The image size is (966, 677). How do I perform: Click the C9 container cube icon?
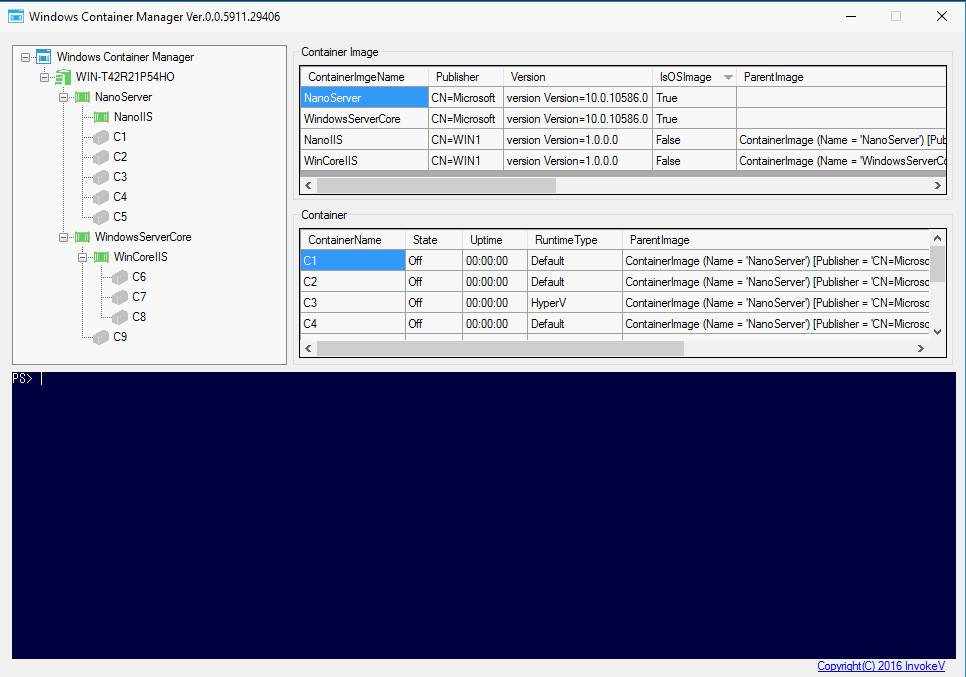pos(101,337)
